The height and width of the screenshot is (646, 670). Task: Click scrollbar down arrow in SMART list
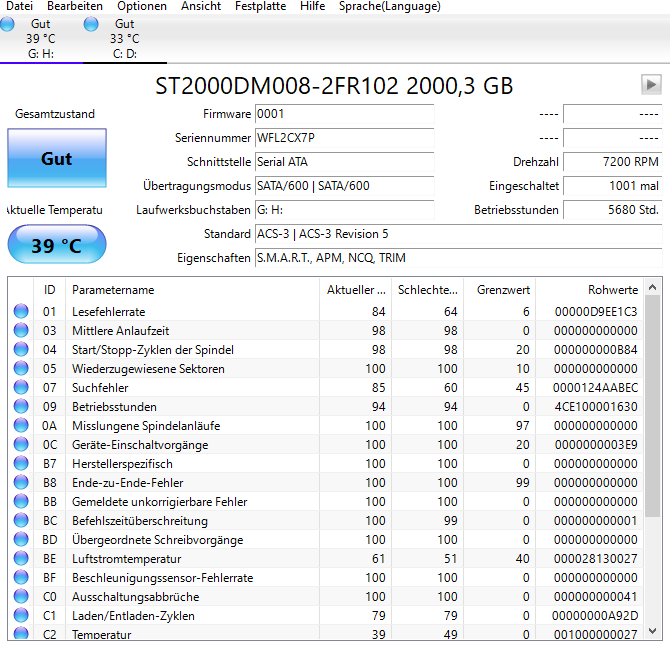pos(652,631)
